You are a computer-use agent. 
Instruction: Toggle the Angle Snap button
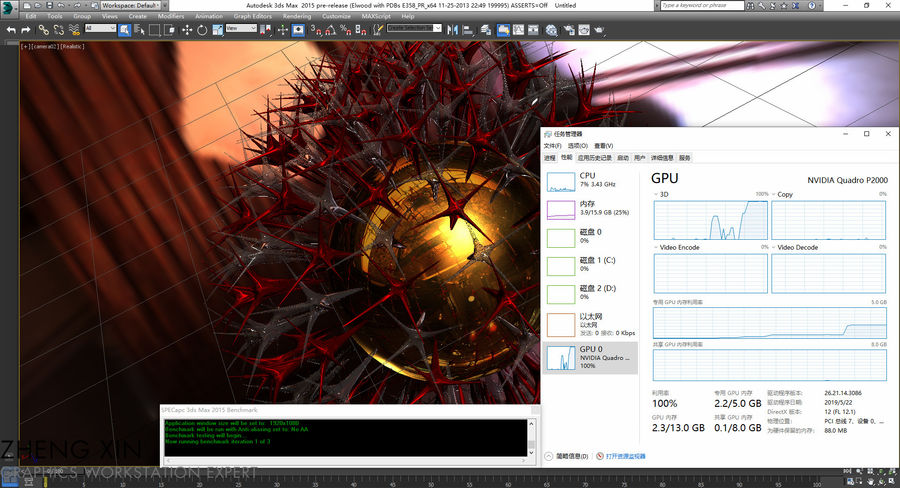[x=331, y=30]
